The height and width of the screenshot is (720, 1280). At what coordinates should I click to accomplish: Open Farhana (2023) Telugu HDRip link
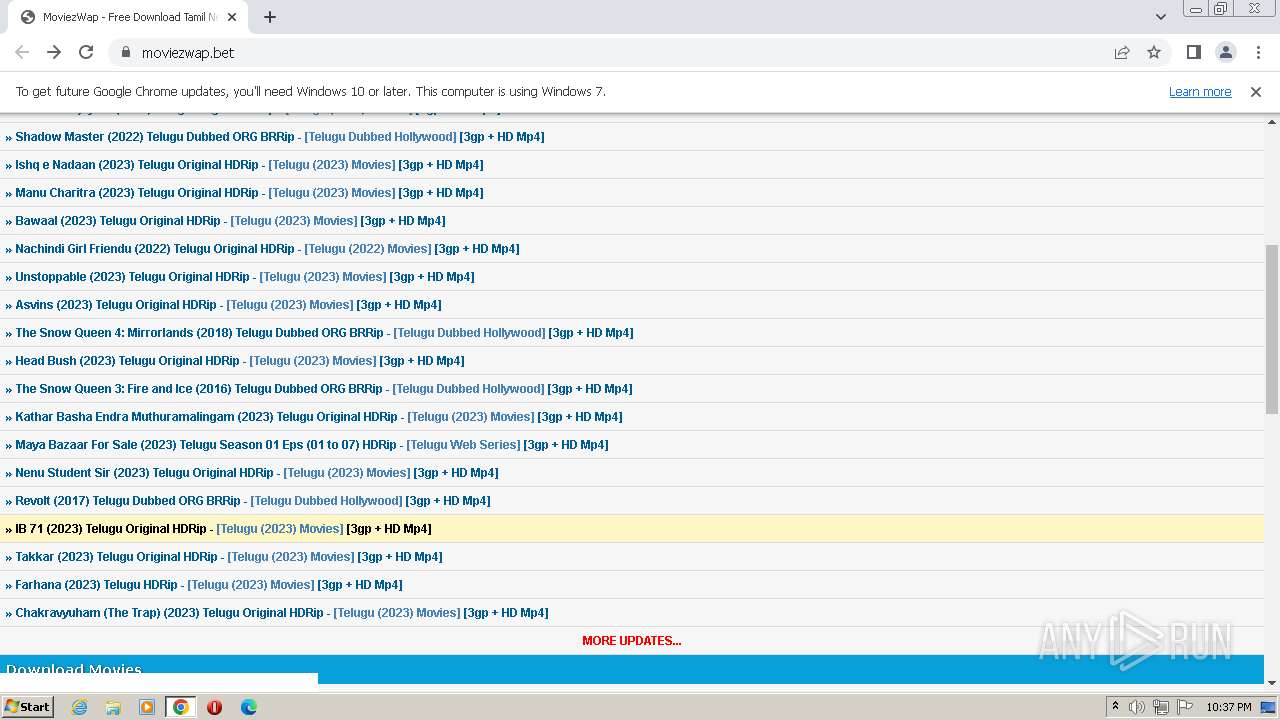point(96,585)
